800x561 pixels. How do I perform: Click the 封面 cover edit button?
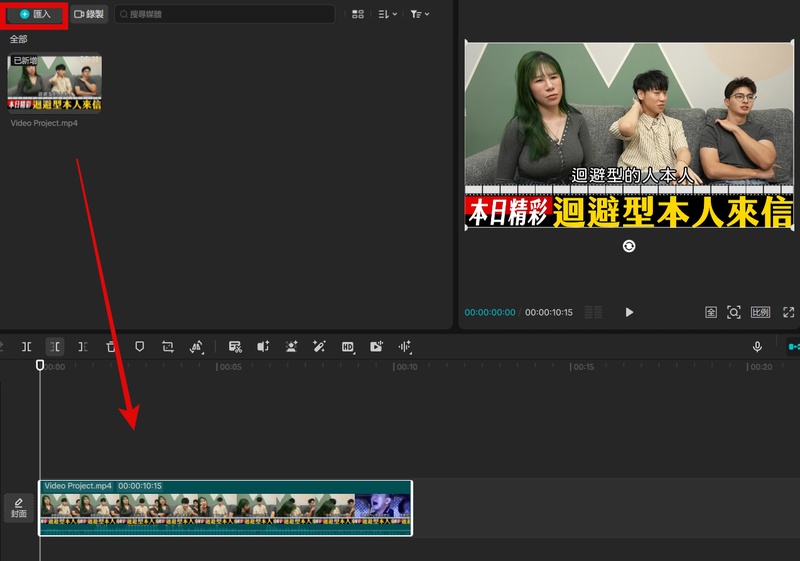tap(19, 508)
